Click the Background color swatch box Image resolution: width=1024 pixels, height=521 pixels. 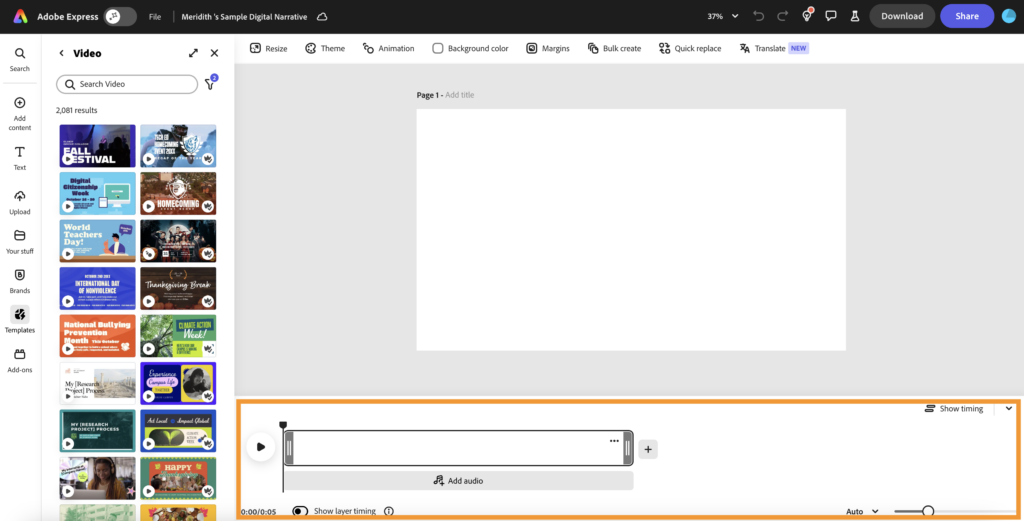click(438, 48)
